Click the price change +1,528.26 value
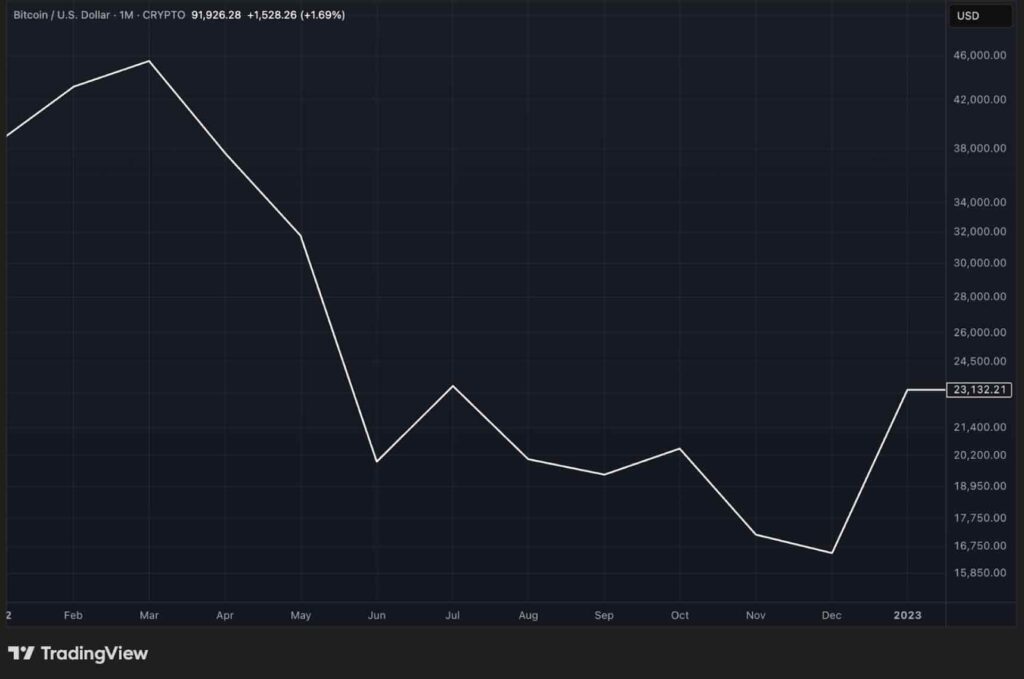 point(272,15)
